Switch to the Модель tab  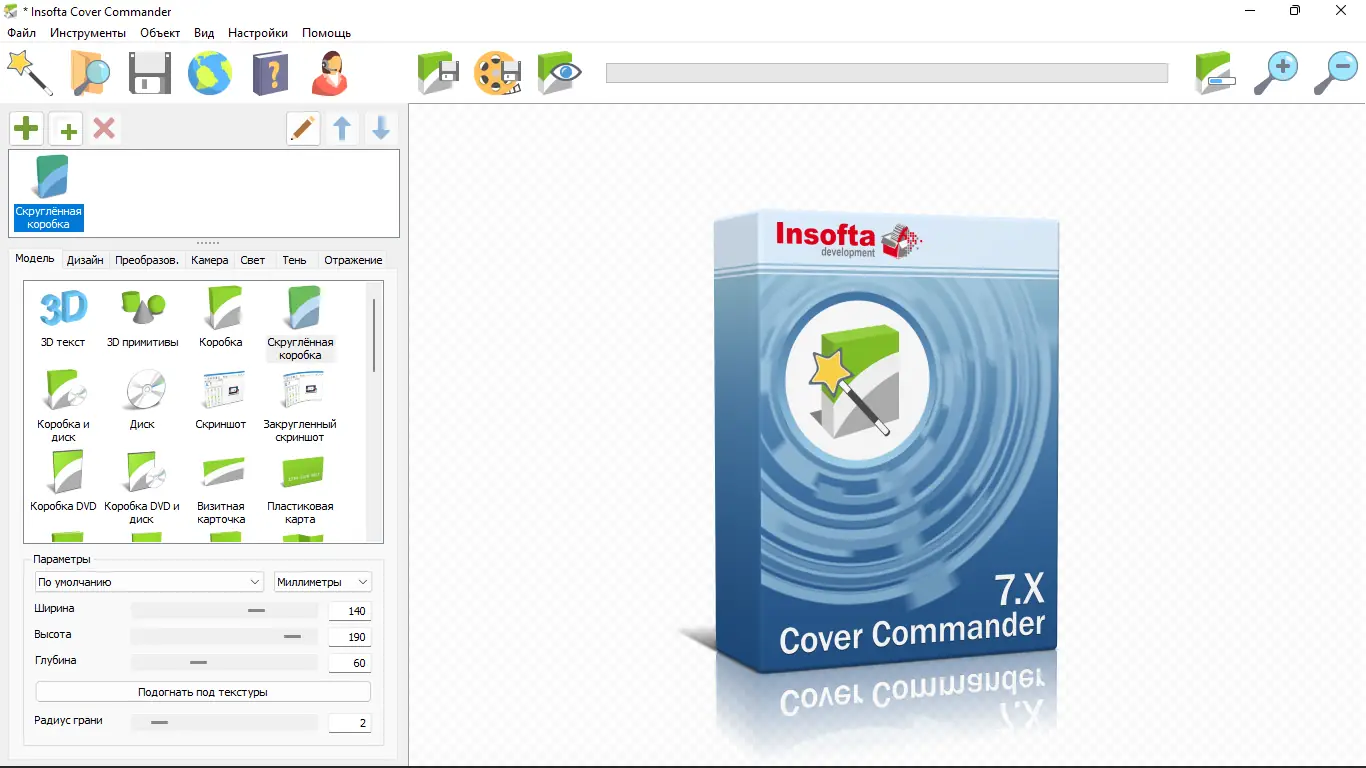[35, 259]
